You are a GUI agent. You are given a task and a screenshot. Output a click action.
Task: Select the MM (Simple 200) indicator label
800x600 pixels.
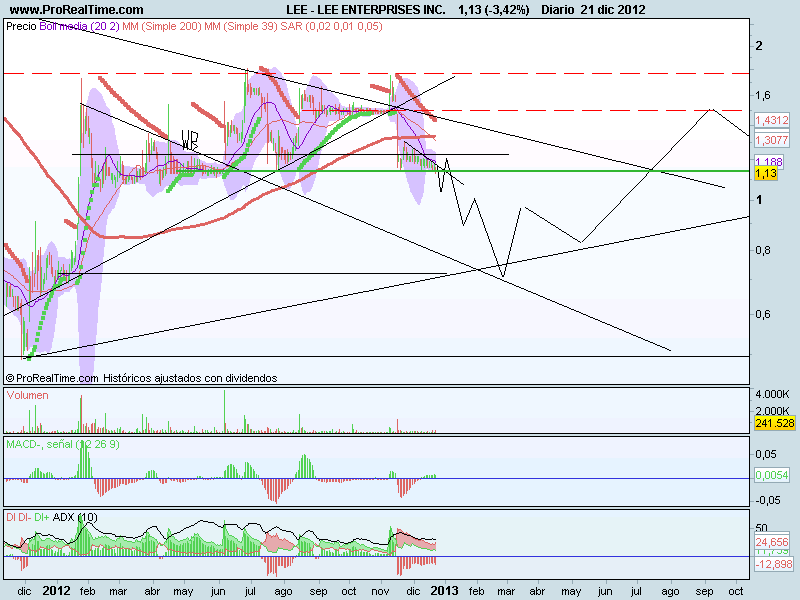[x=162, y=26]
